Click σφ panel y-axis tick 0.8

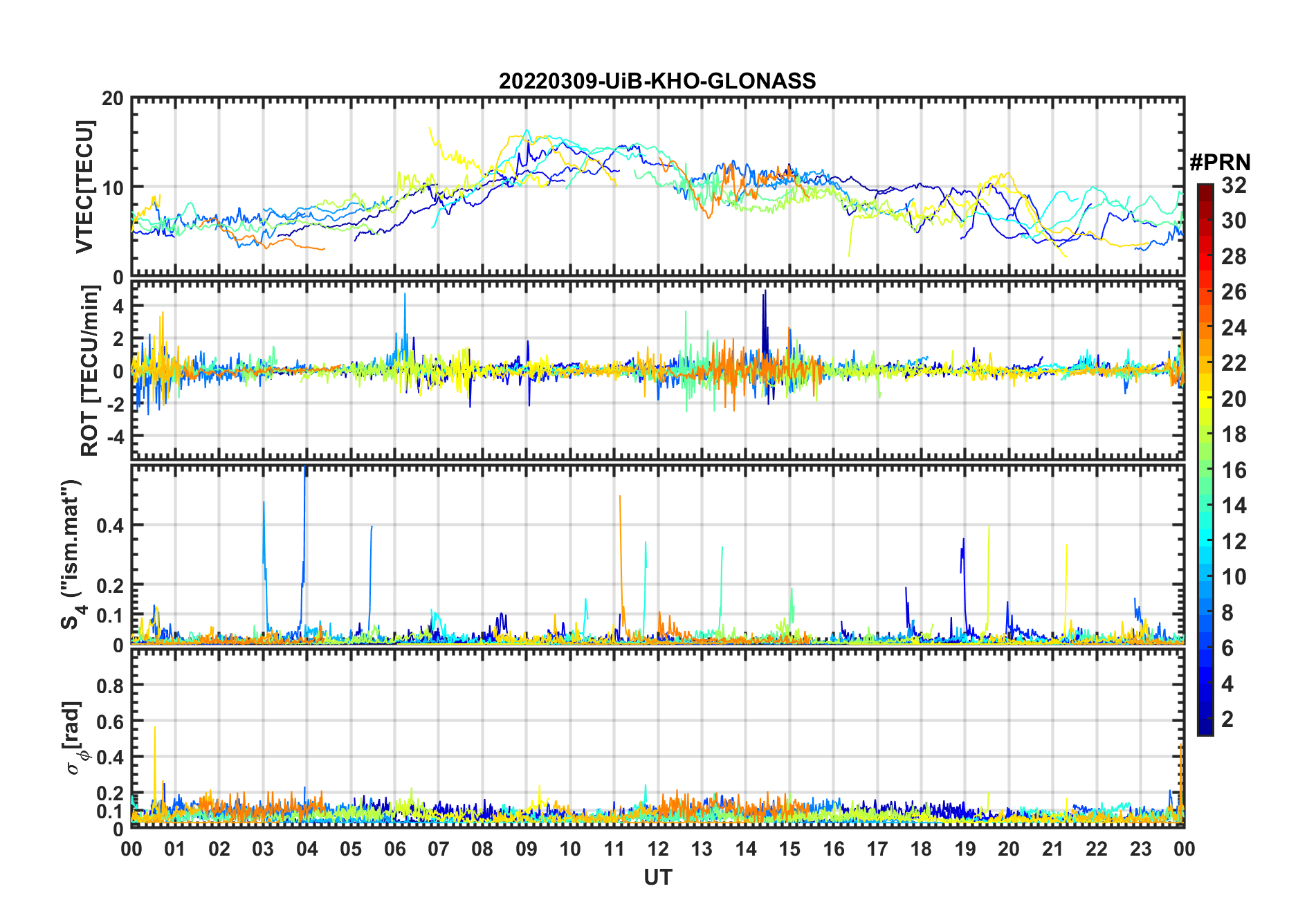tap(111, 686)
